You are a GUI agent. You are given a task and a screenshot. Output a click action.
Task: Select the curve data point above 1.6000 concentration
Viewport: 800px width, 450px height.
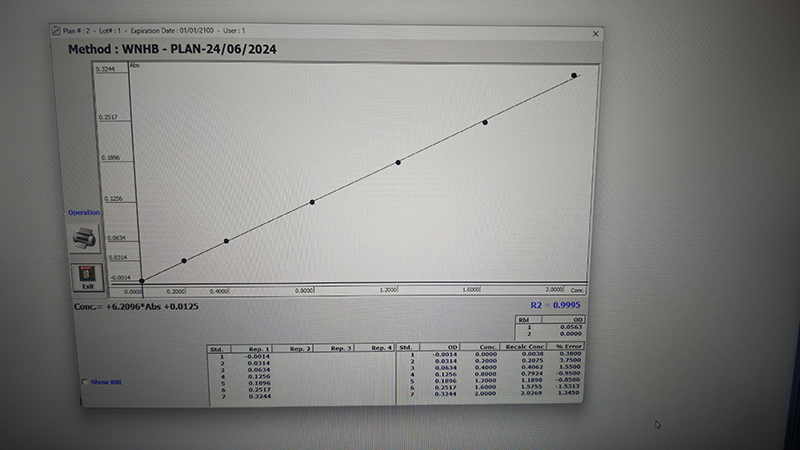(x=485, y=122)
